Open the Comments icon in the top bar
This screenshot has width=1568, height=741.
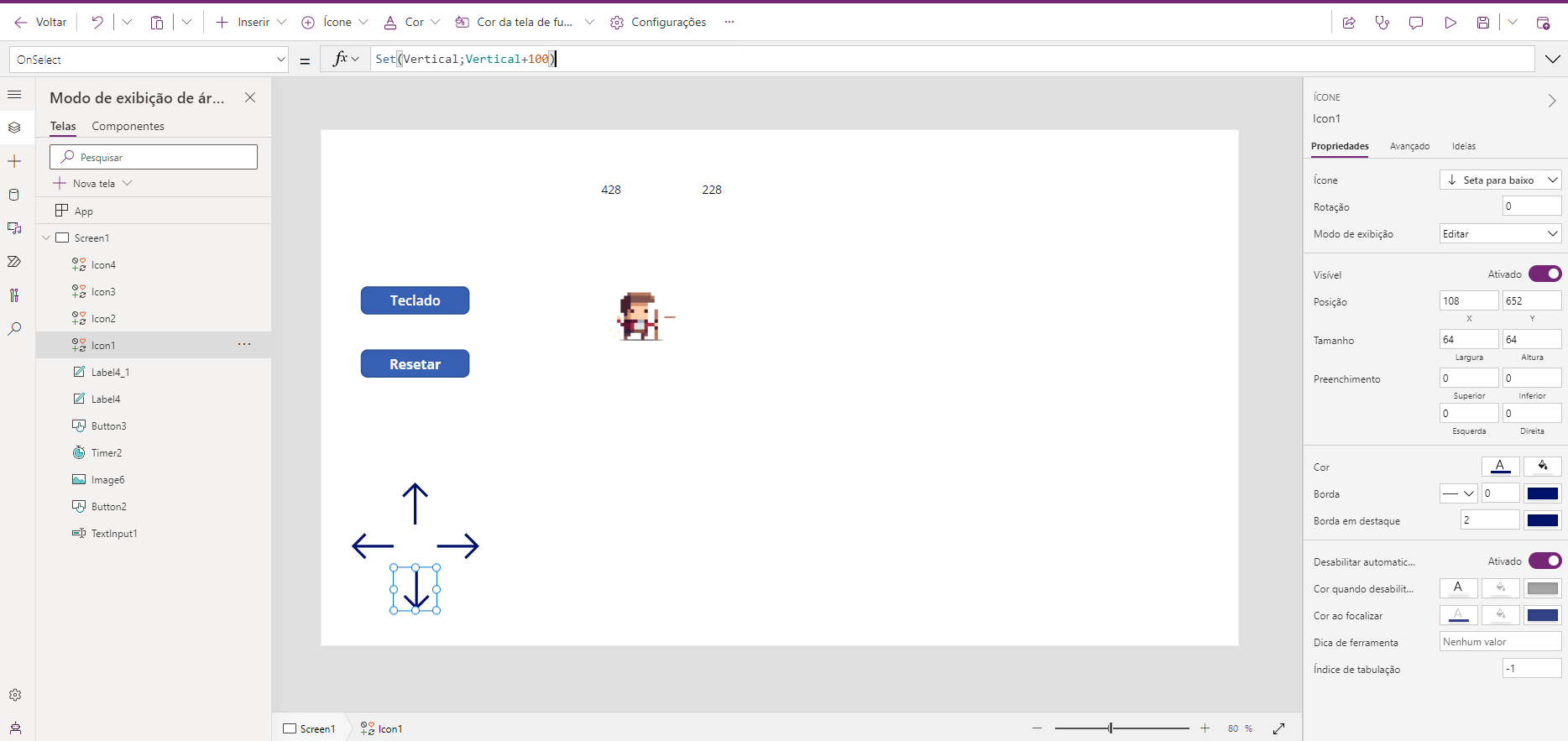click(1416, 23)
